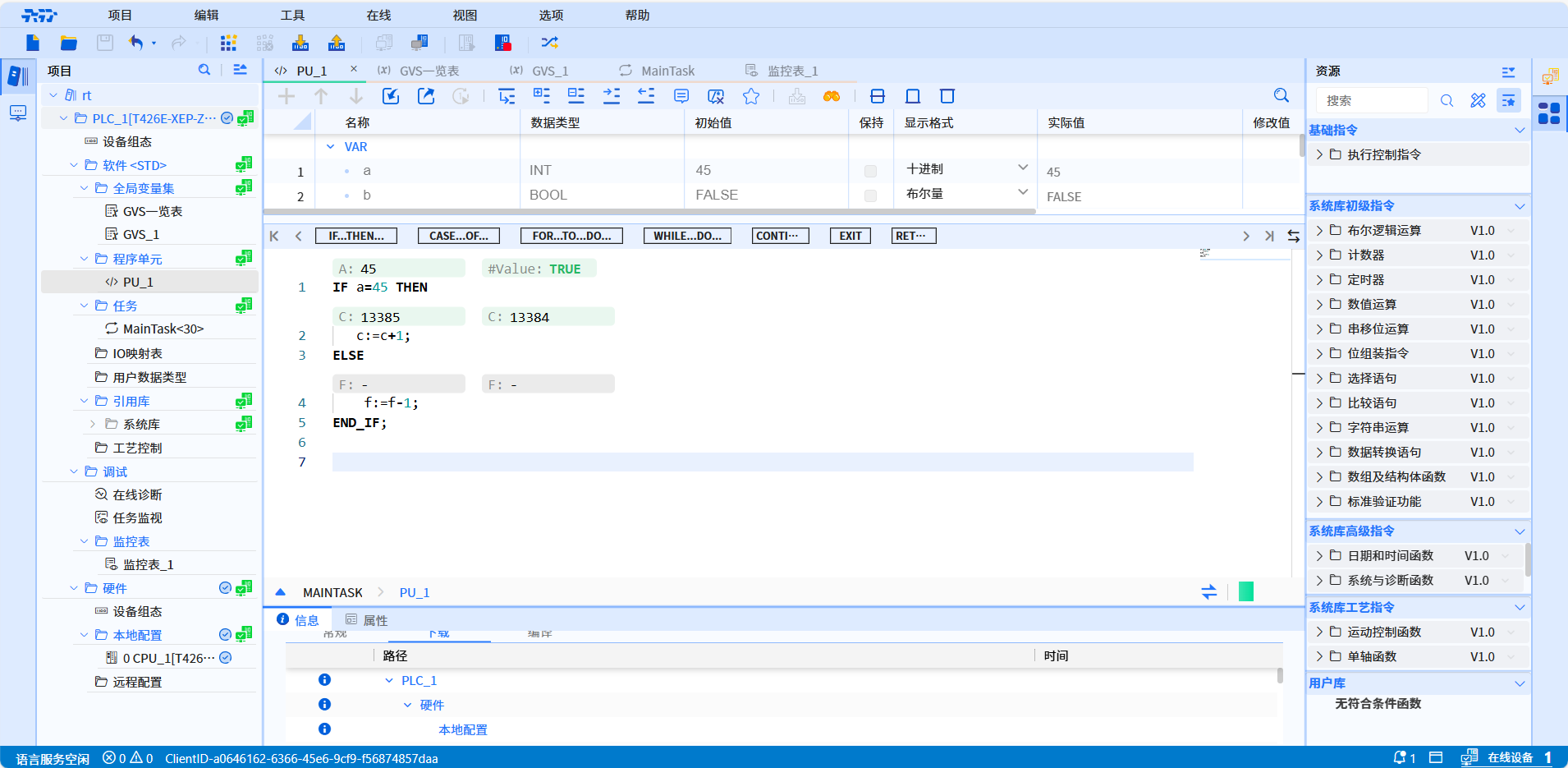Screen dimensions: 1568x768
Task: Insert IF...THEN code snippet
Action: tap(356, 236)
